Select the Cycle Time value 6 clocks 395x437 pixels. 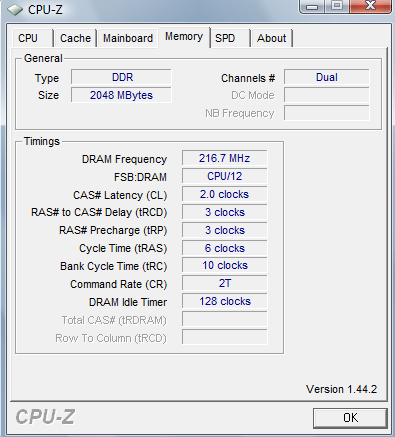224,248
